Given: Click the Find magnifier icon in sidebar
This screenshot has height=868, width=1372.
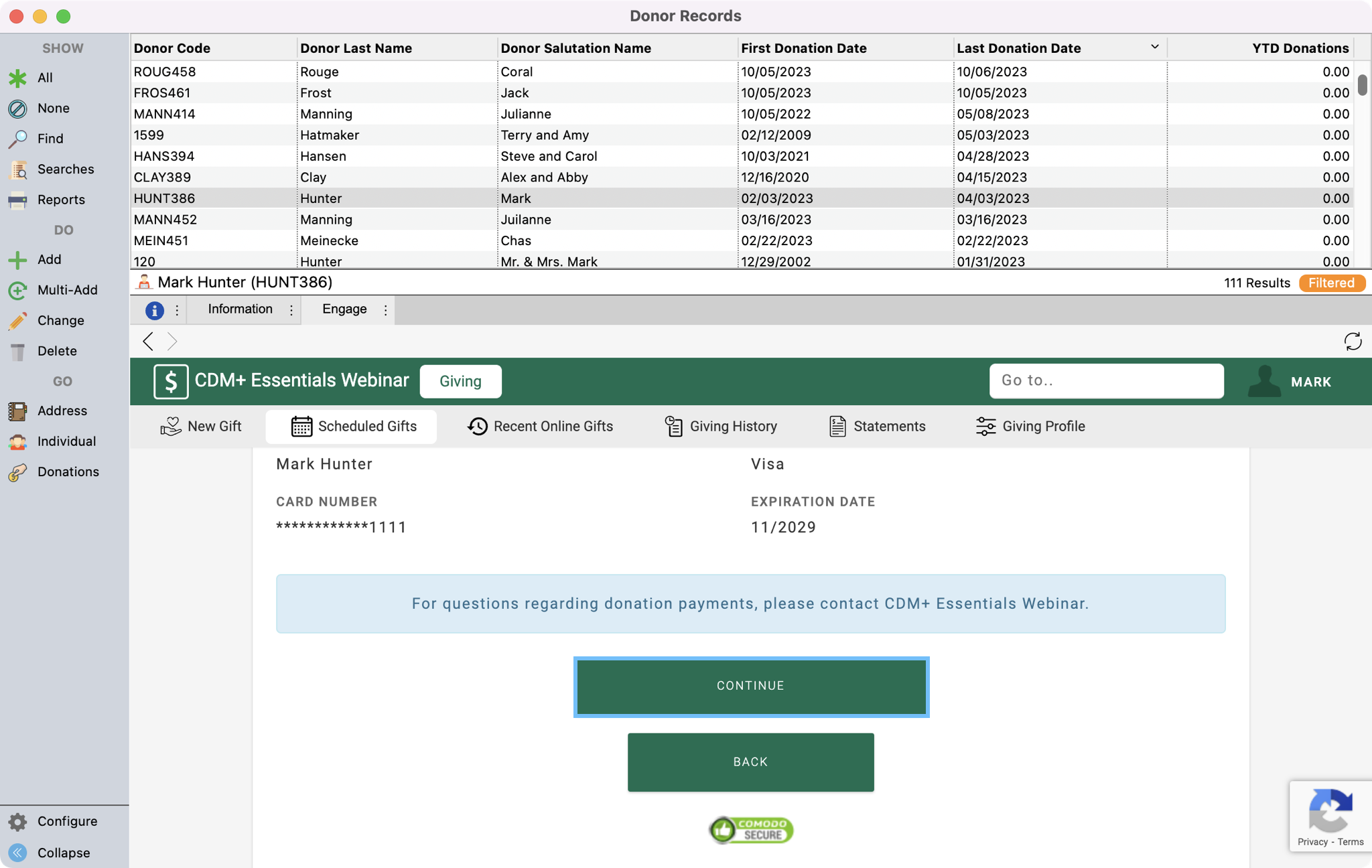Looking at the screenshot, I should click(18, 139).
